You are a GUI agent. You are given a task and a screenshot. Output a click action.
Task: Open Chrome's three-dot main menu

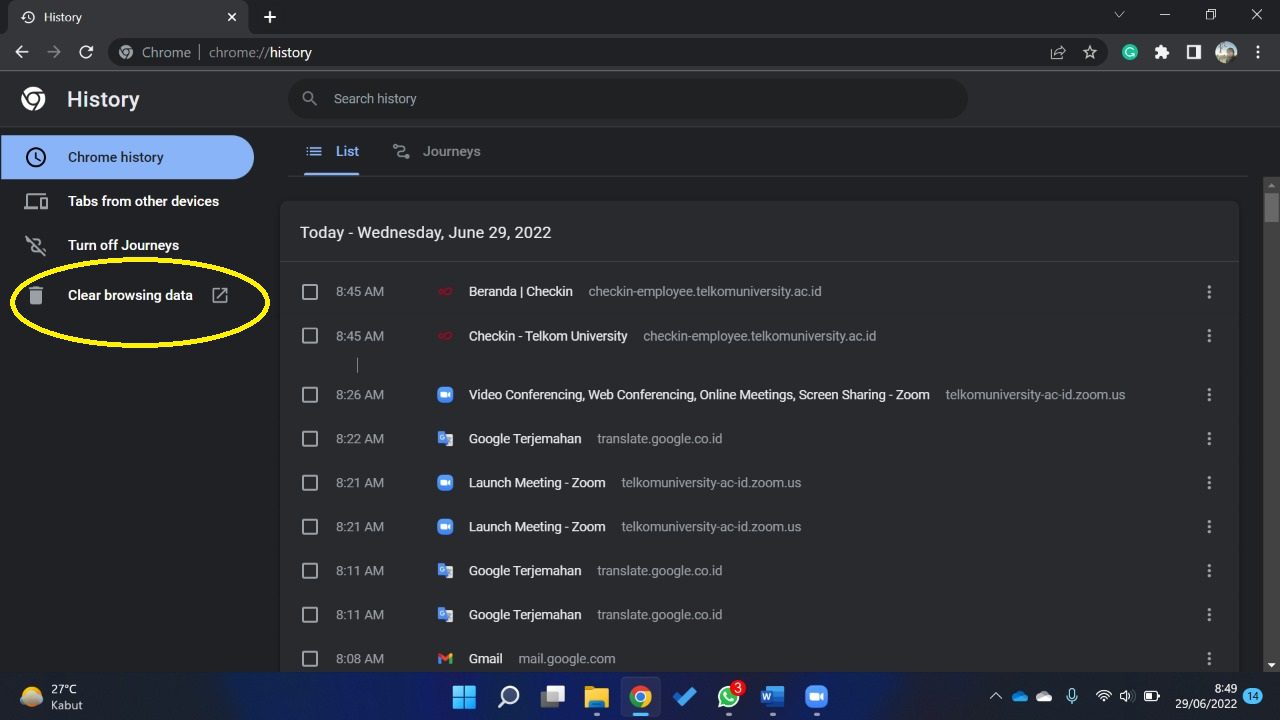point(1258,53)
